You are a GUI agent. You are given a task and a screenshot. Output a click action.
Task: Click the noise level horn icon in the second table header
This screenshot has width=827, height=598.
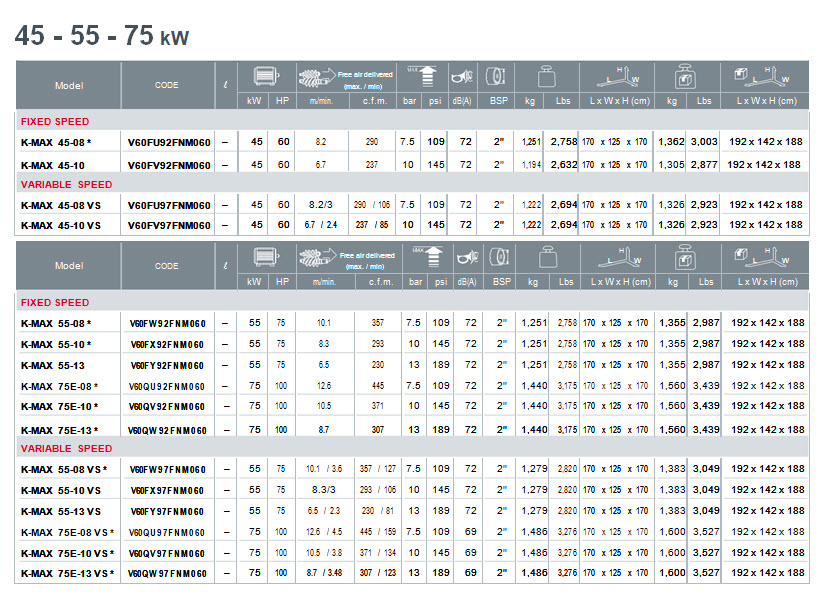click(x=467, y=257)
